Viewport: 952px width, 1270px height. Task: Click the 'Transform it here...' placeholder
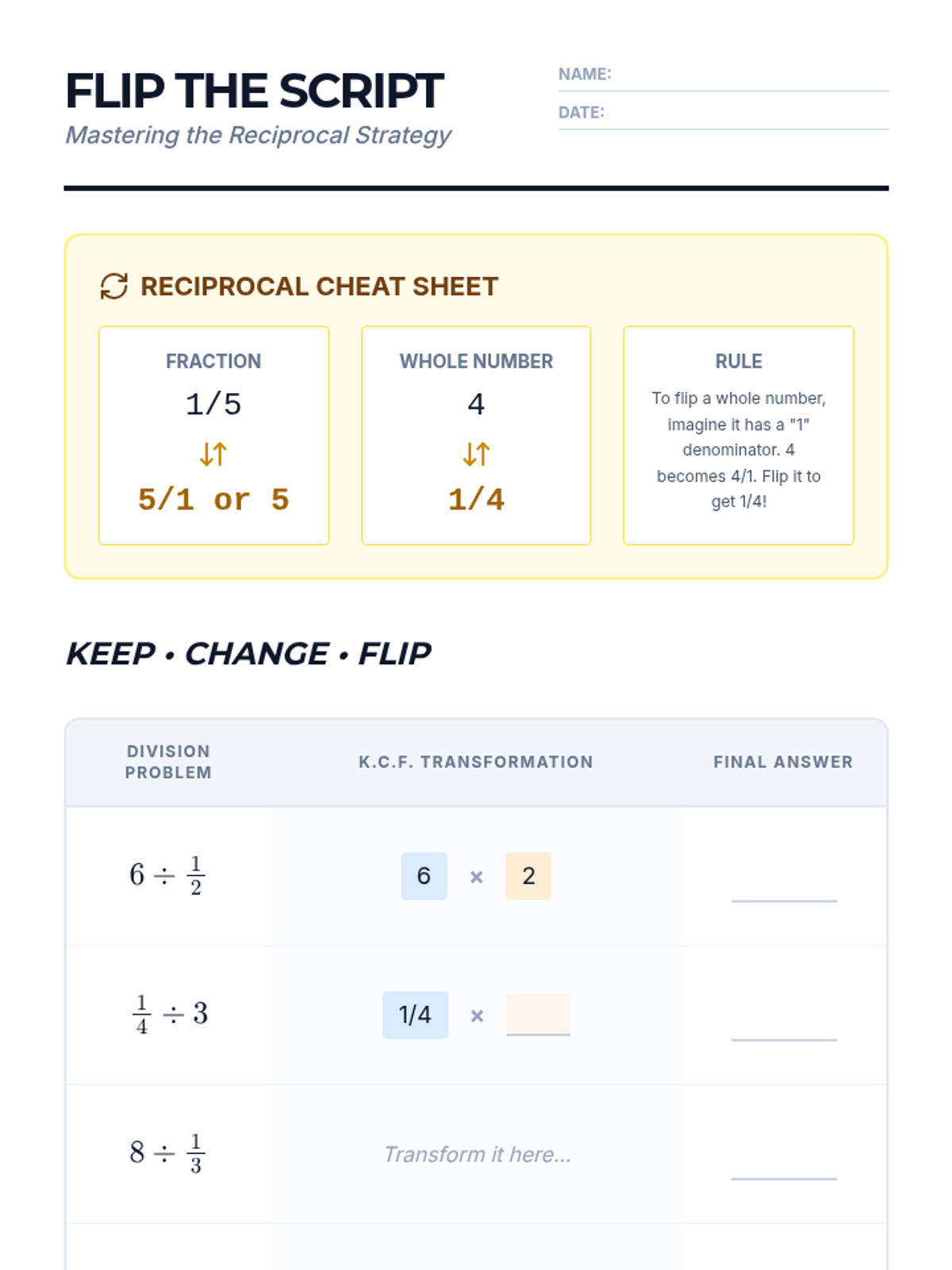[477, 1154]
